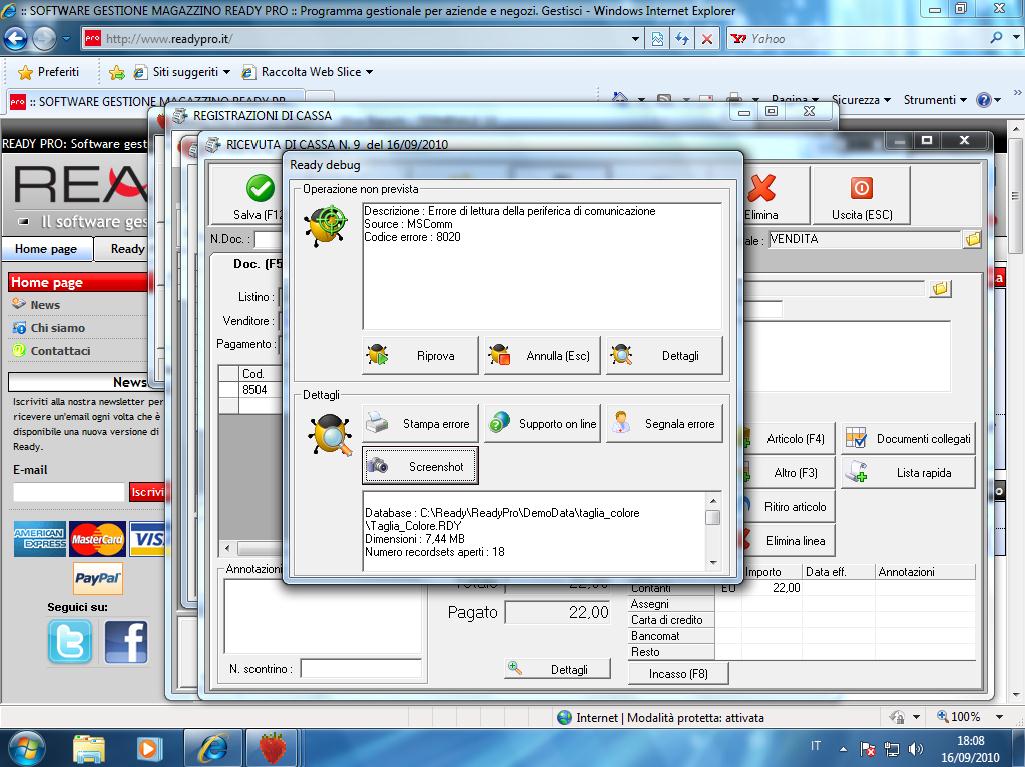Take a Screenshot via the camera button

point(420,466)
